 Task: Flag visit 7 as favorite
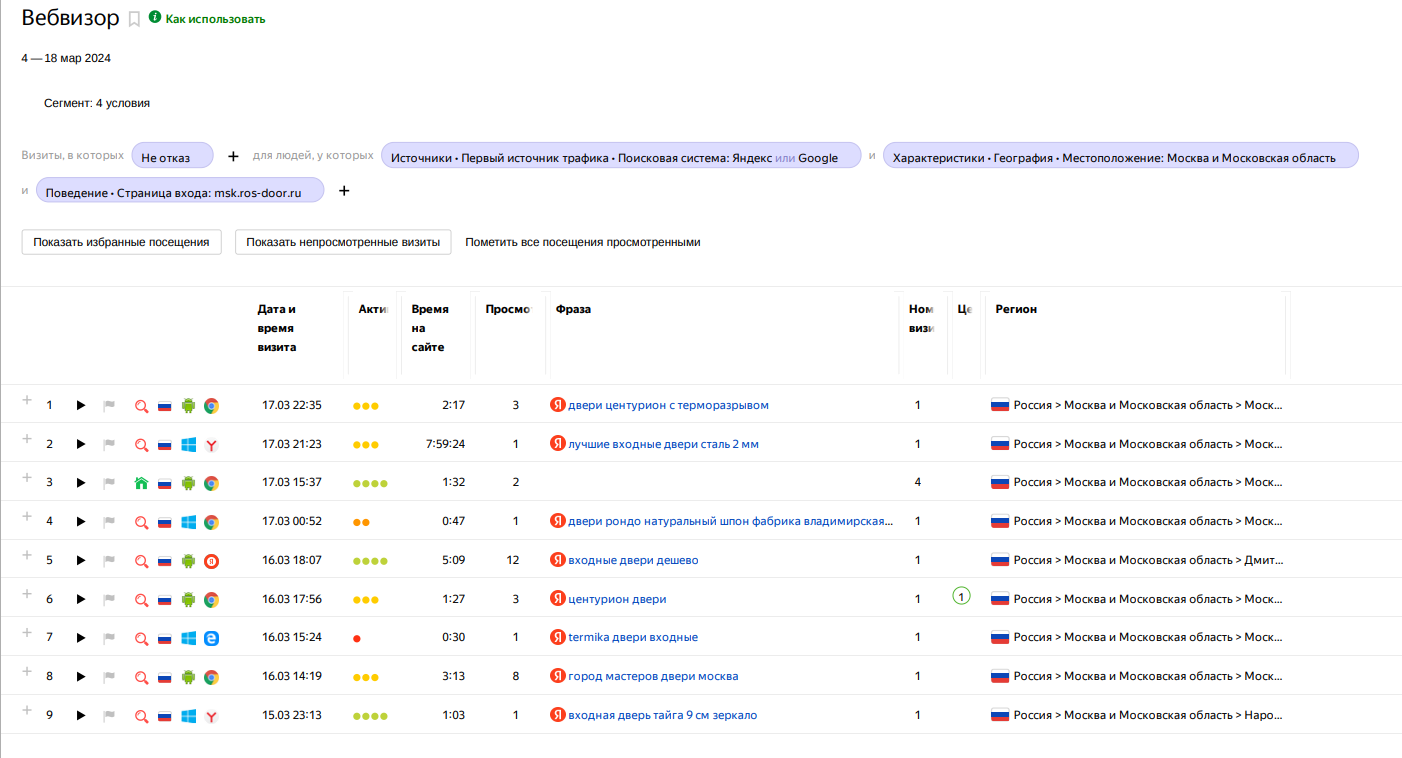pos(109,638)
